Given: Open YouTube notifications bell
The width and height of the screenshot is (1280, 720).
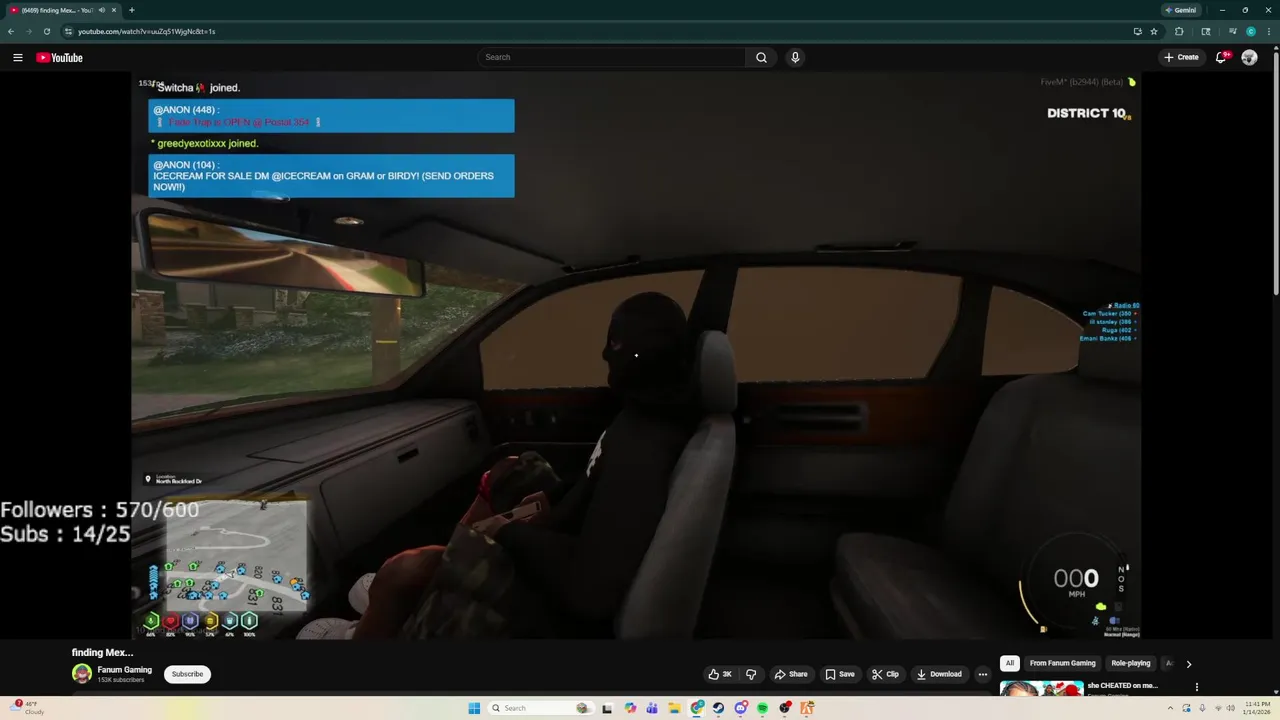Looking at the screenshot, I should pyautogui.click(x=1221, y=57).
